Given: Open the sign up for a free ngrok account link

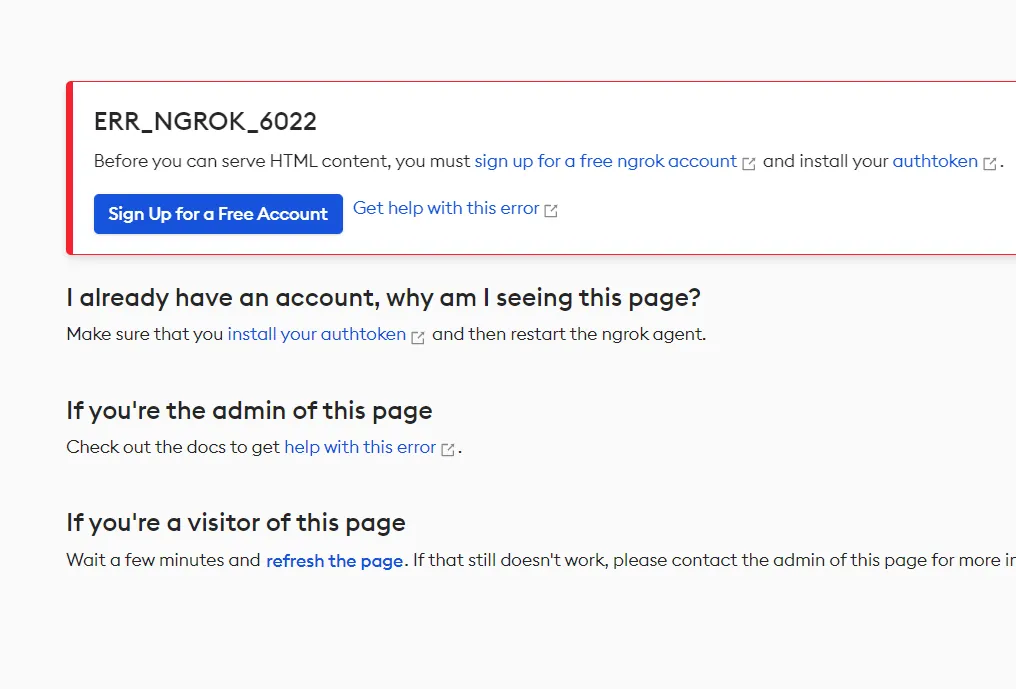Looking at the screenshot, I should (605, 161).
